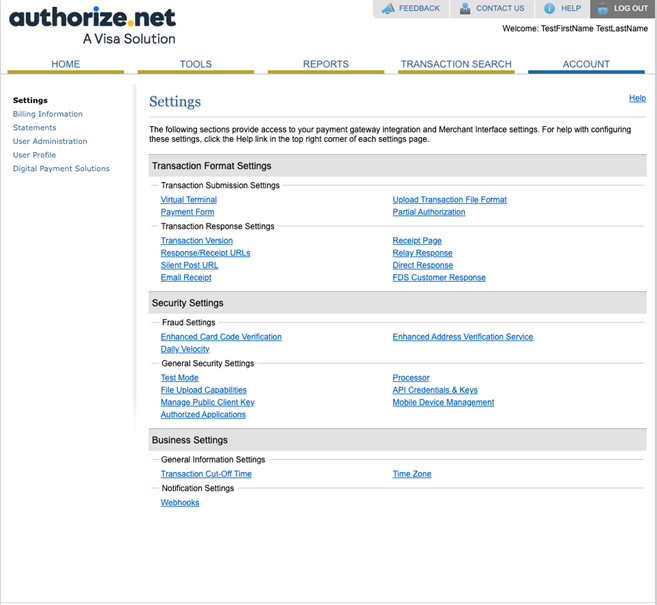The image size is (657, 605).
Task: Go to the Transaction Search tab
Action: (456, 64)
